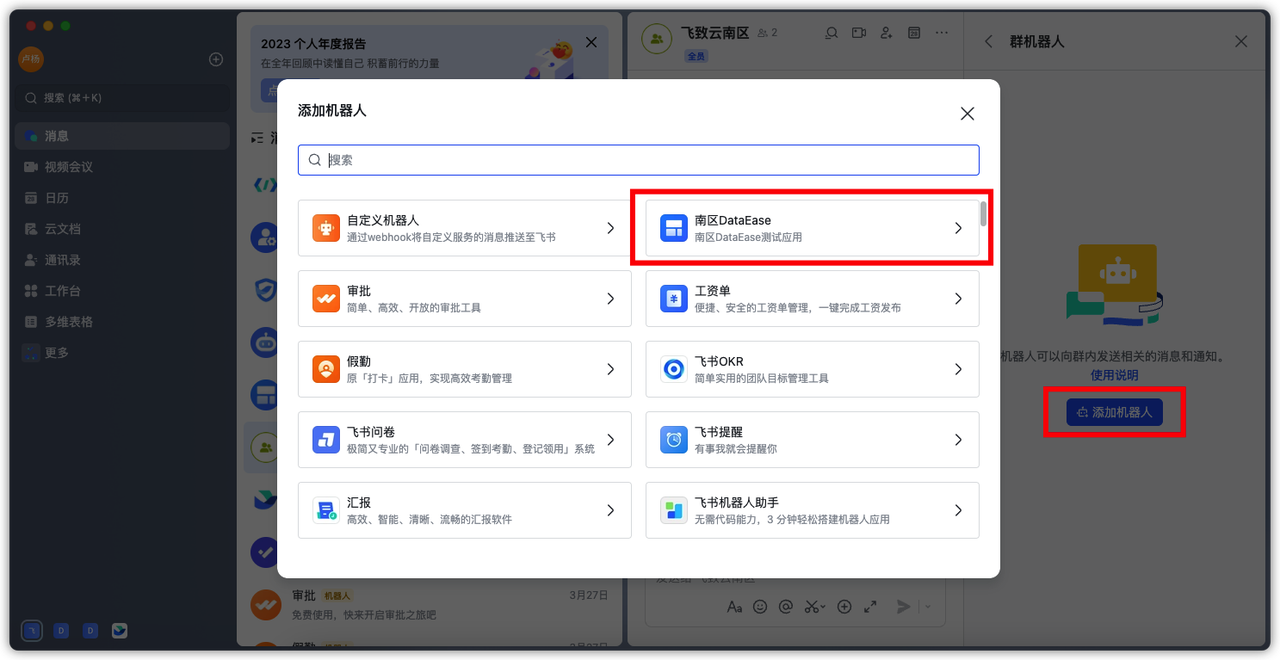Click the 飞致云南区 group avatar
The width and height of the screenshot is (1280, 660).
pyautogui.click(x=656, y=39)
